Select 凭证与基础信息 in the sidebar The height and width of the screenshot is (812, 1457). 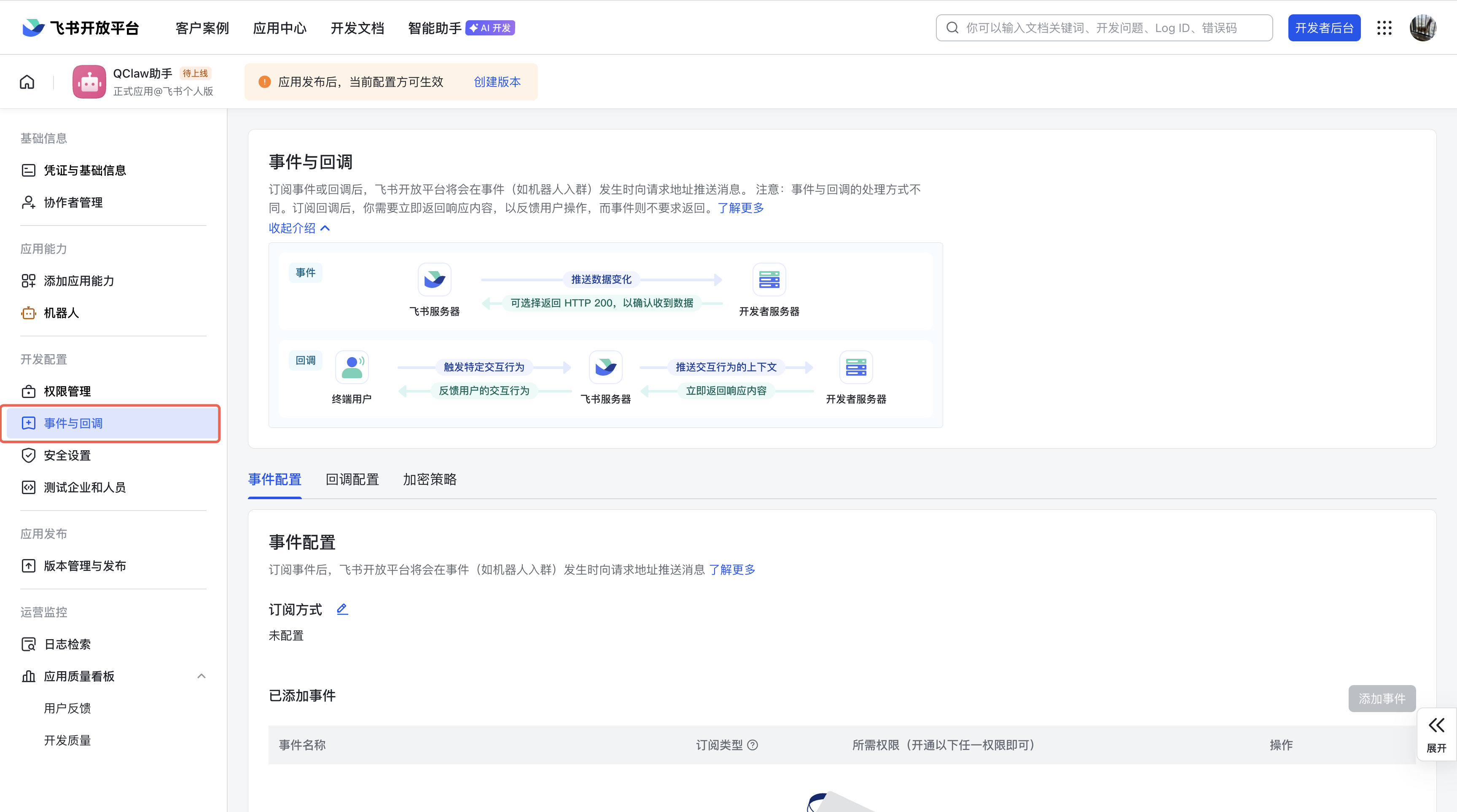(x=84, y=169)
